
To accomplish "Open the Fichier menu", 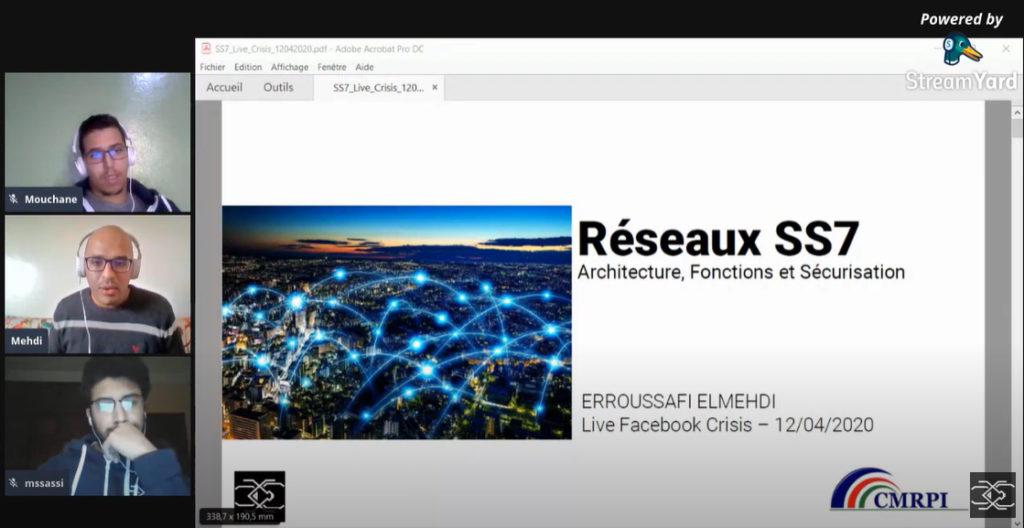I will click(x=212, y=67).
